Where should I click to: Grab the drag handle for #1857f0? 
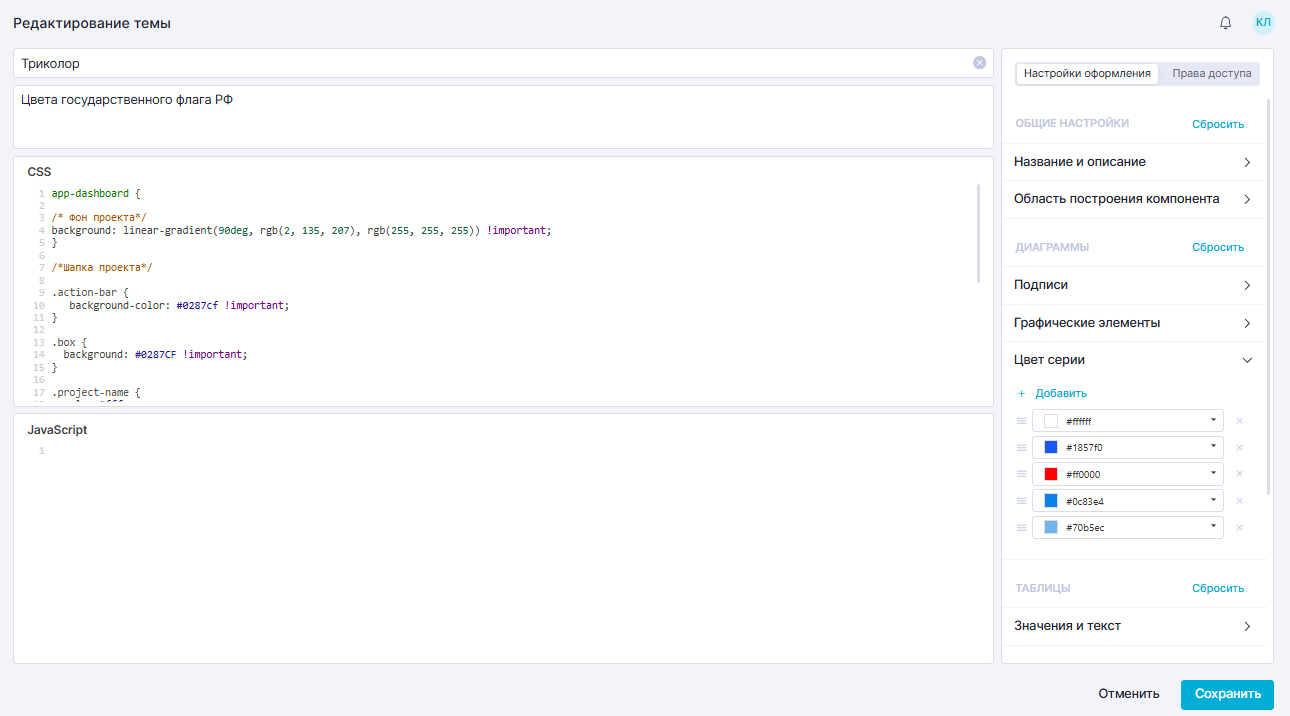point(1021,448)
